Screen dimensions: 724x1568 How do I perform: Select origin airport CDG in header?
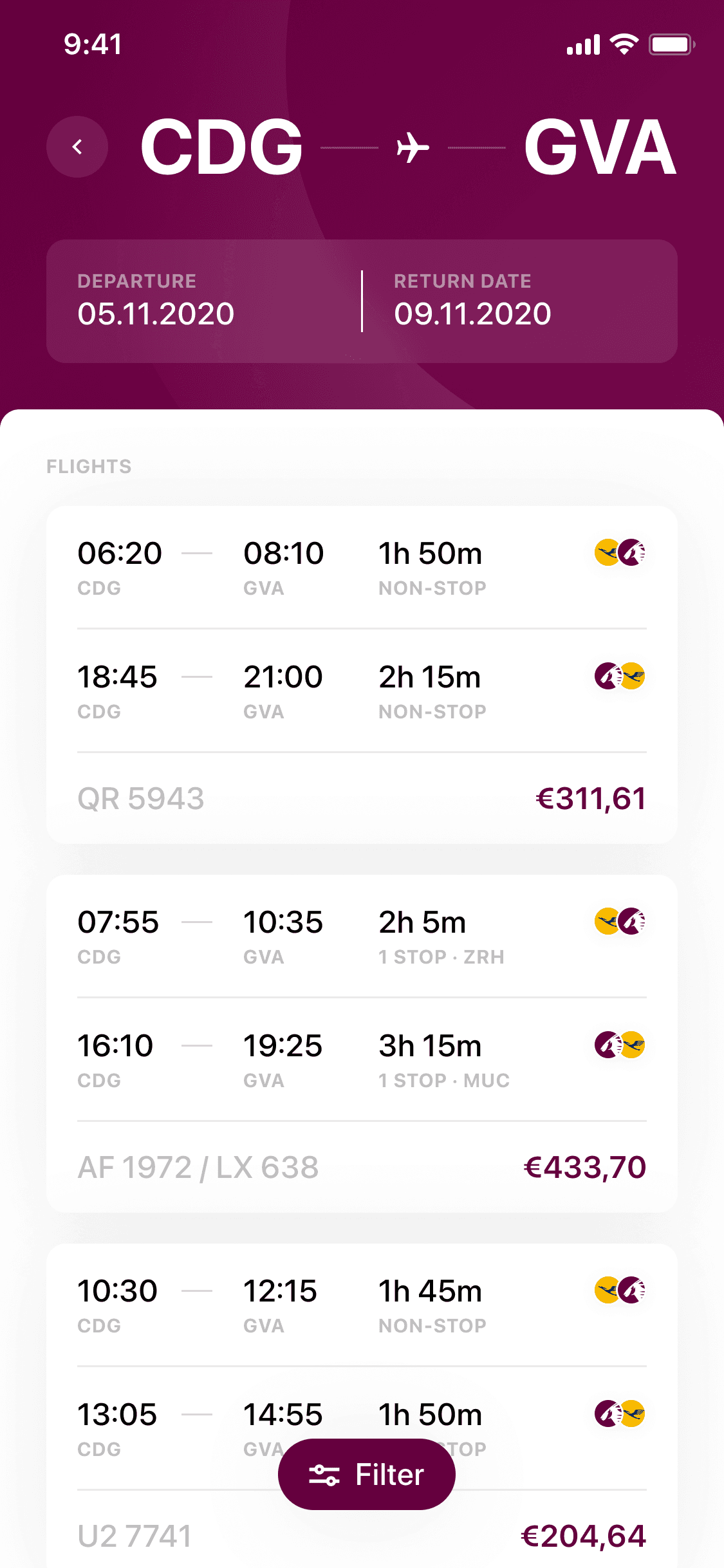pos(221,147)
